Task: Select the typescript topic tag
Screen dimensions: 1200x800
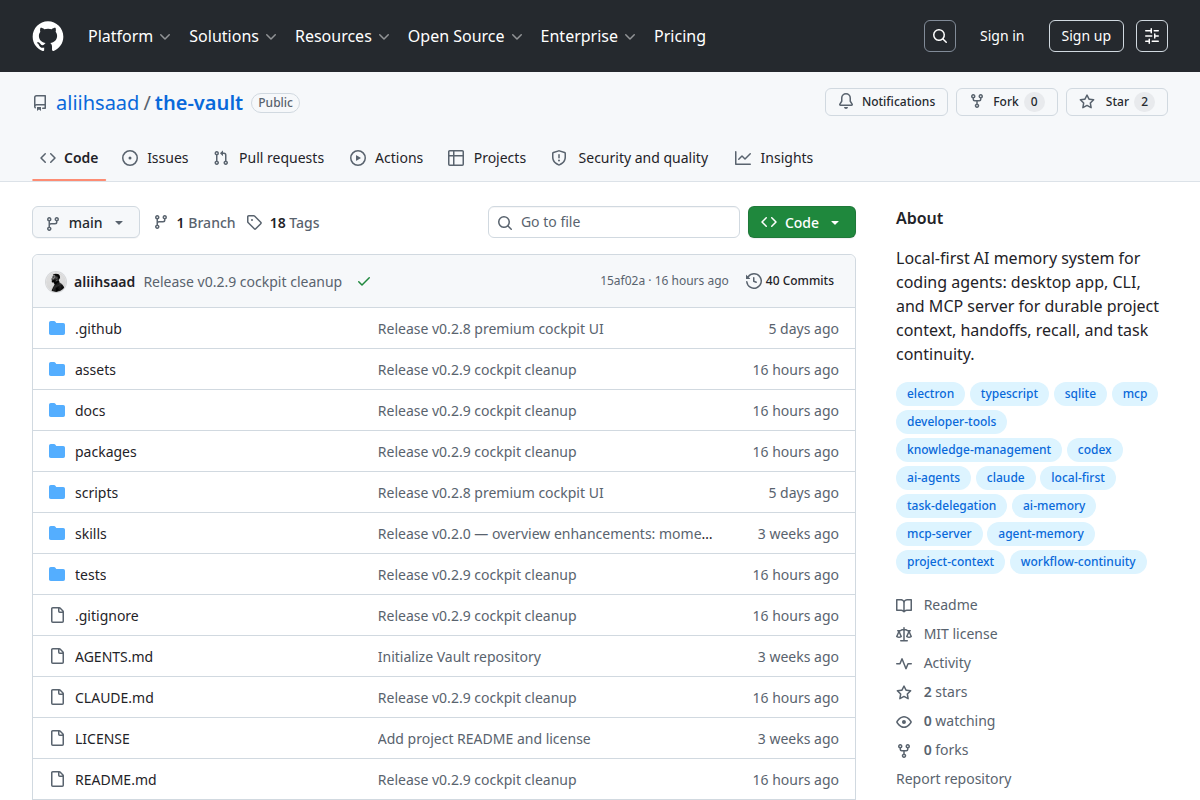Action: click(1009, 394)
